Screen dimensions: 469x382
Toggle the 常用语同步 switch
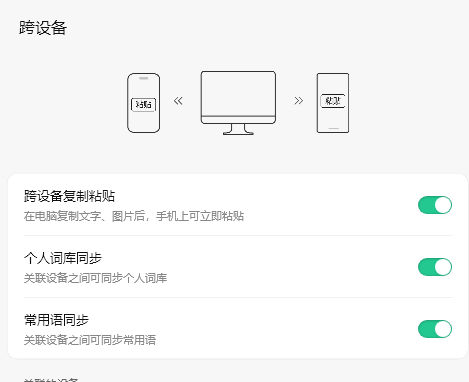[x=435, y=329]
